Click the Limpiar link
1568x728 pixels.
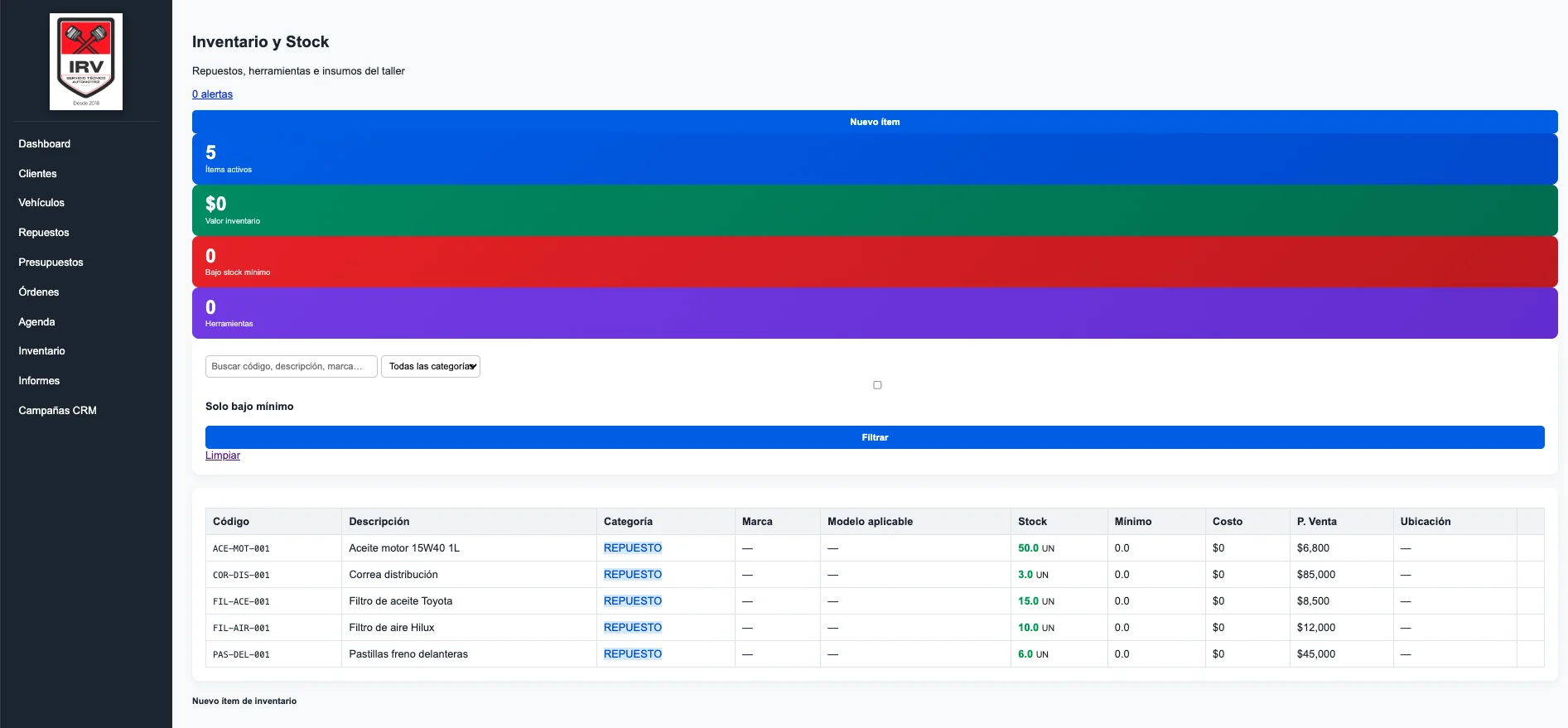click(223, 456)
